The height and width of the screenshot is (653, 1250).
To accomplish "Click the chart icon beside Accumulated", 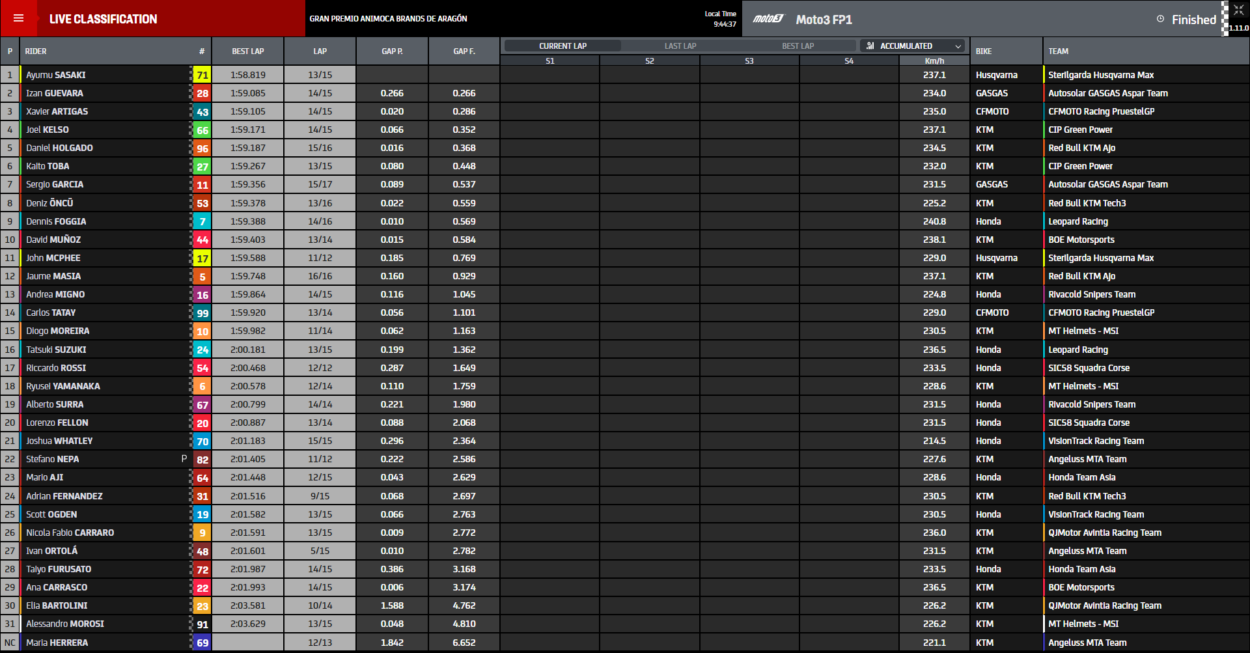I will [871, 46].
